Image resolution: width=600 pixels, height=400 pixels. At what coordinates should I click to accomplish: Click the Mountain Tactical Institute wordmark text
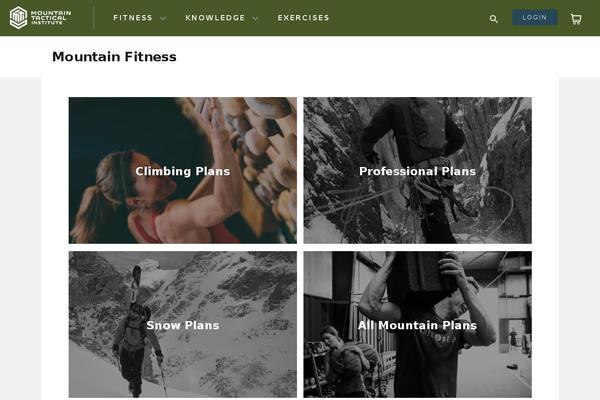click(x=51, y=18)
